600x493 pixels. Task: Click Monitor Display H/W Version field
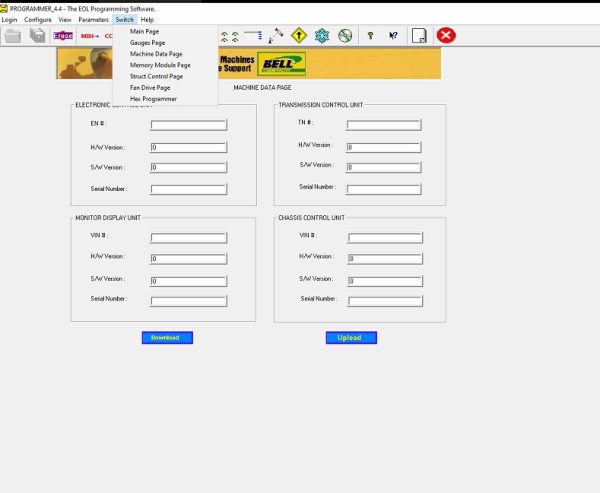(188, 259)
